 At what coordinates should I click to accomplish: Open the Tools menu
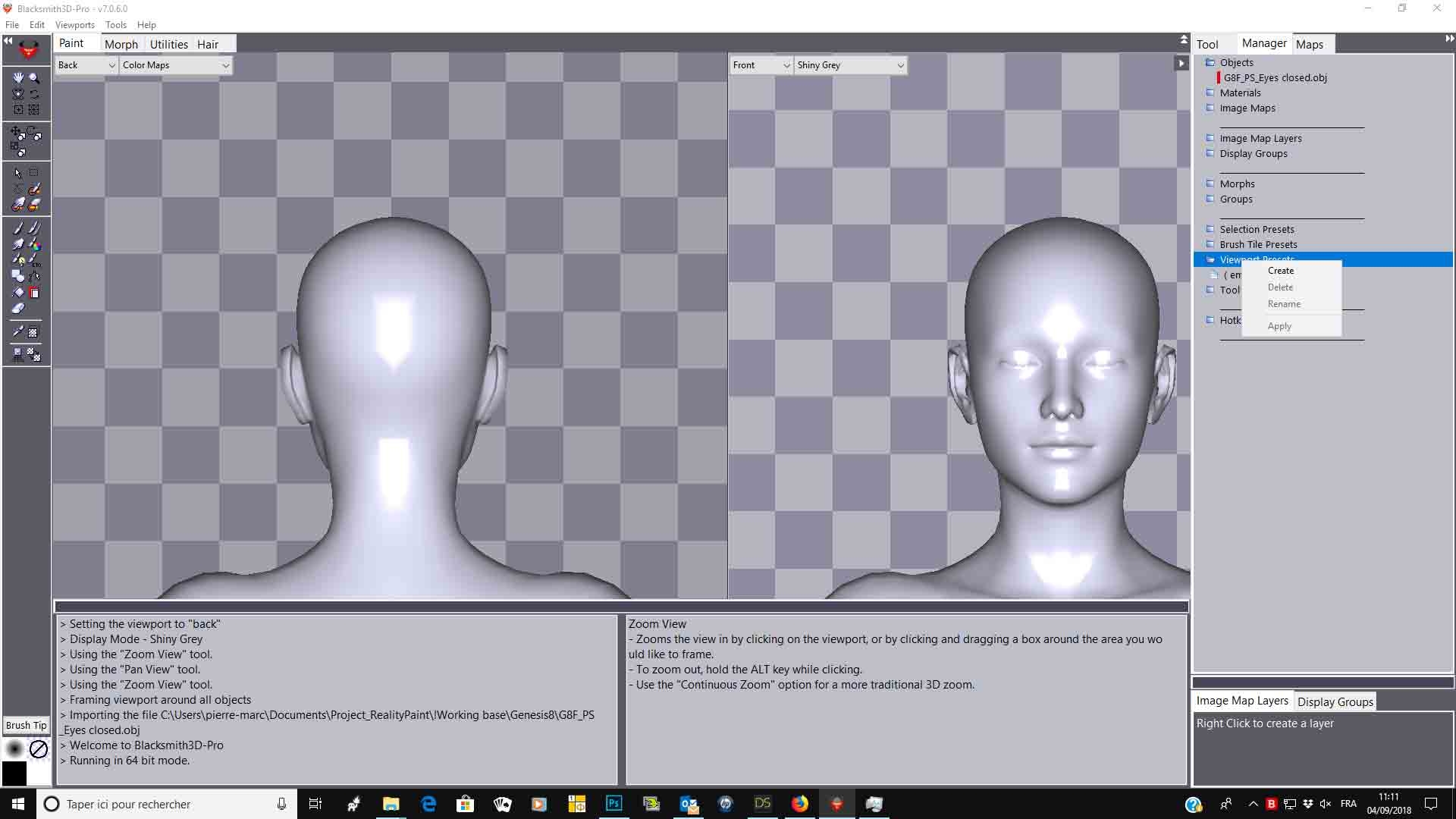click(x=116, y=25)
